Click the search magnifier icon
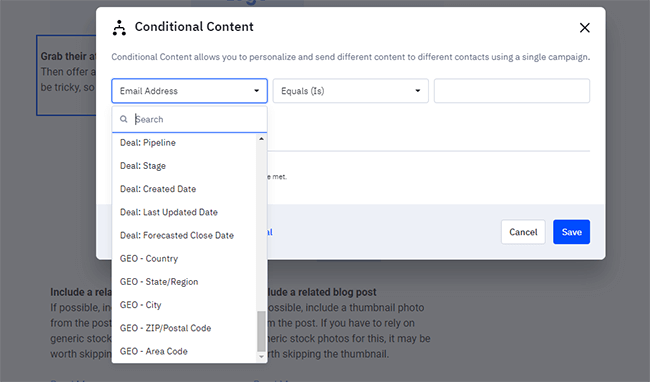The image size is (650, 382). point(124,119)
